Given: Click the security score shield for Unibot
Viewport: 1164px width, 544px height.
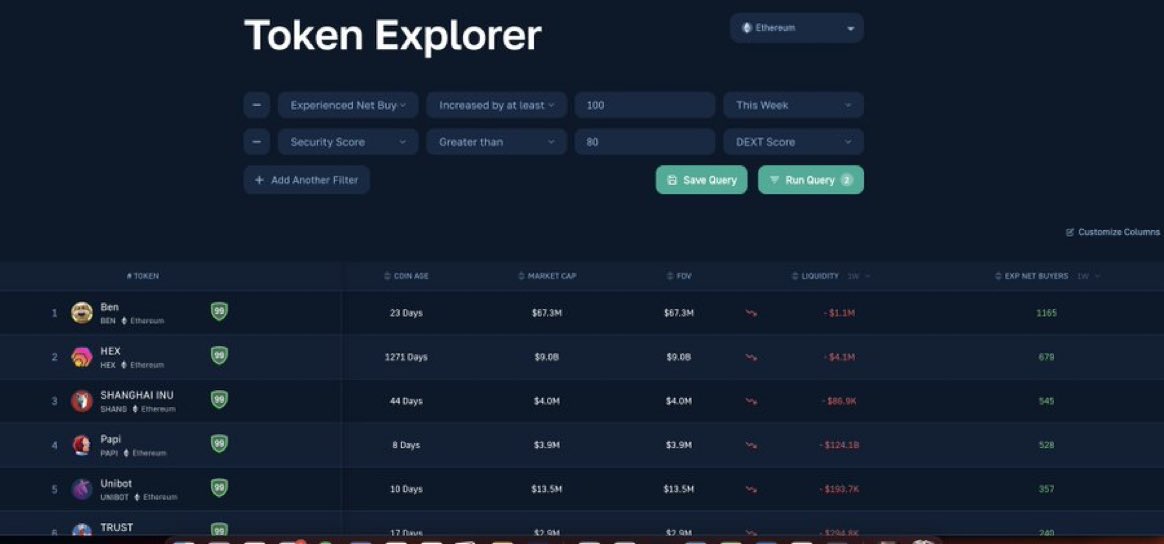Looking at the screenshot, I should point(219,488).
